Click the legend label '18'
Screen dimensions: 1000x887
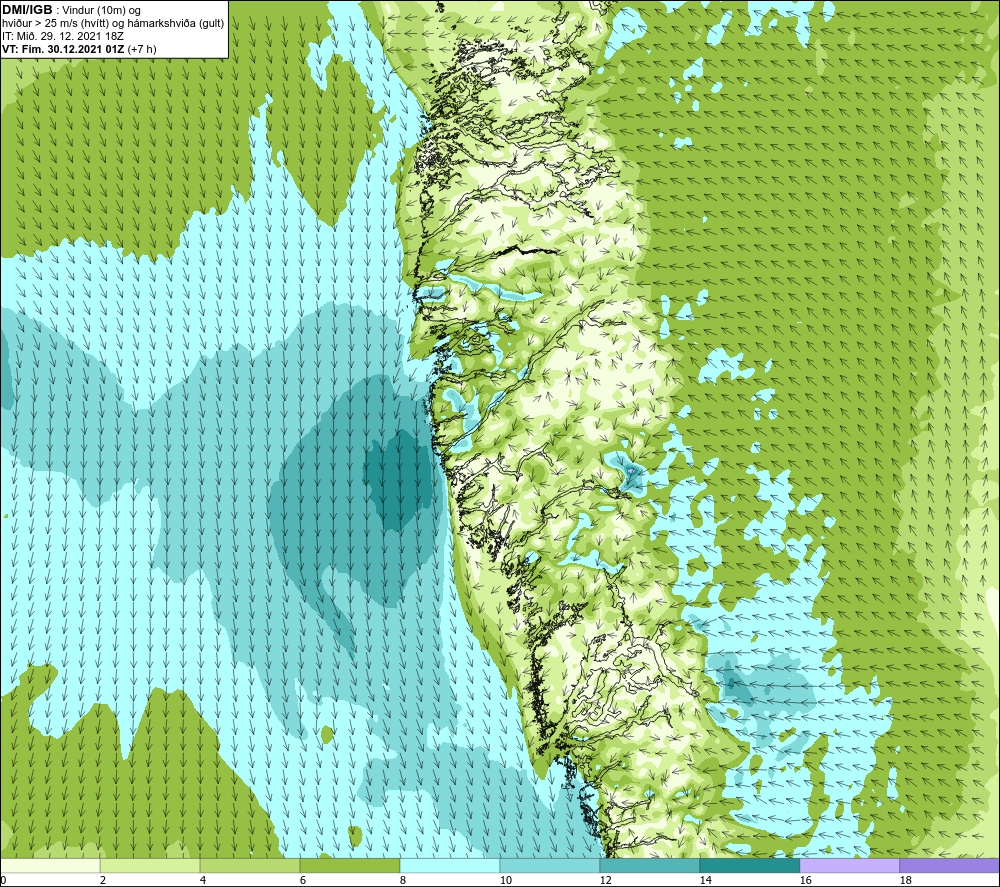click(906, 881)
